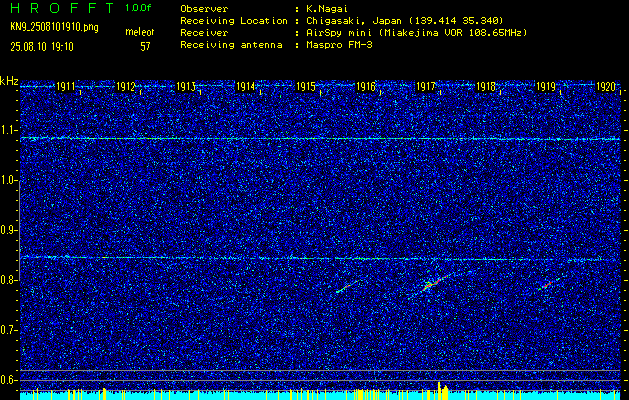Click the Observer label
629x400 pixels.
[x=204, y=9]
